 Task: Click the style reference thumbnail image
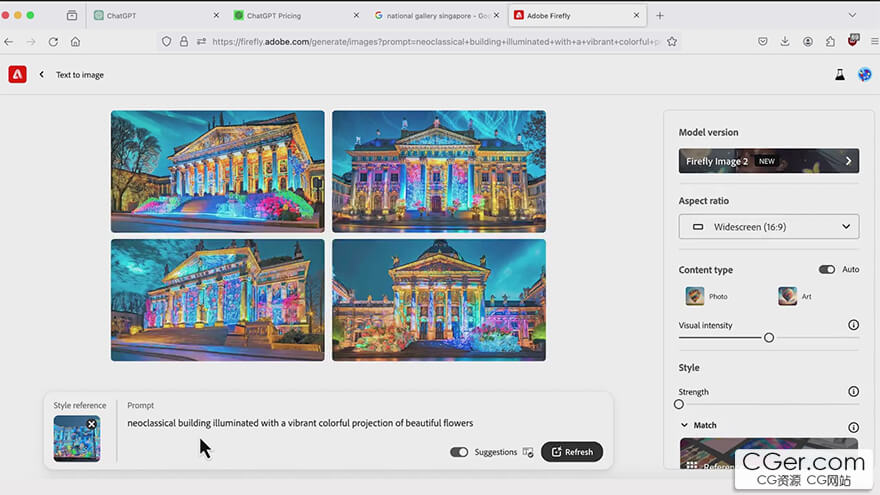77,438
